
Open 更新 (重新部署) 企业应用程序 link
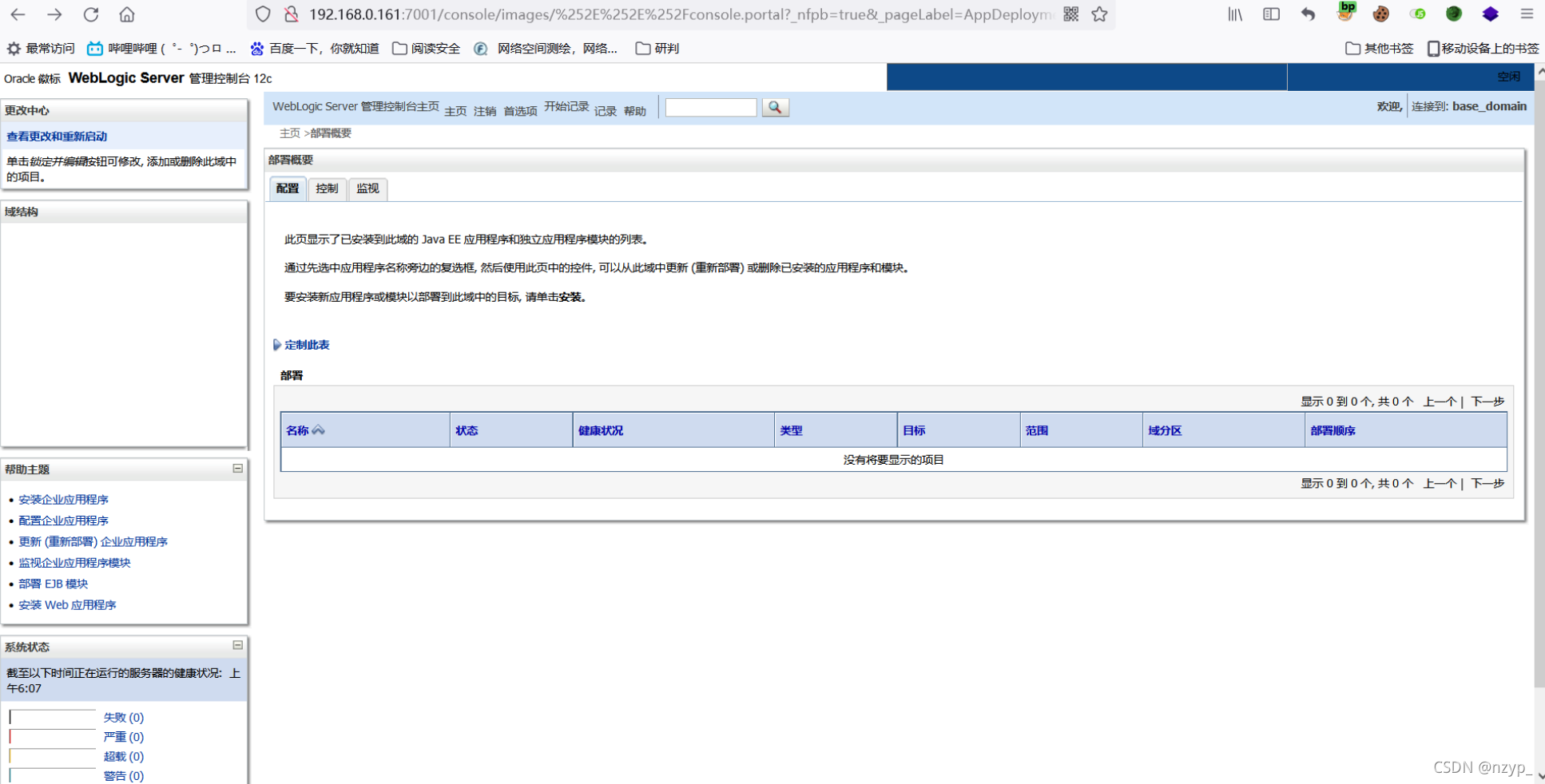(x=93, y=542)
